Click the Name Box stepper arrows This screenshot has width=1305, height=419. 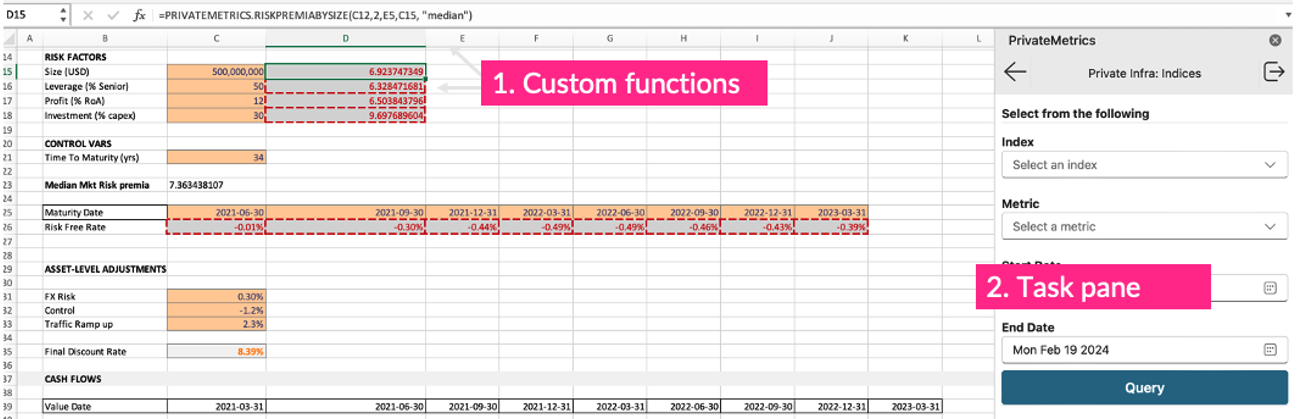click(63, 16)
